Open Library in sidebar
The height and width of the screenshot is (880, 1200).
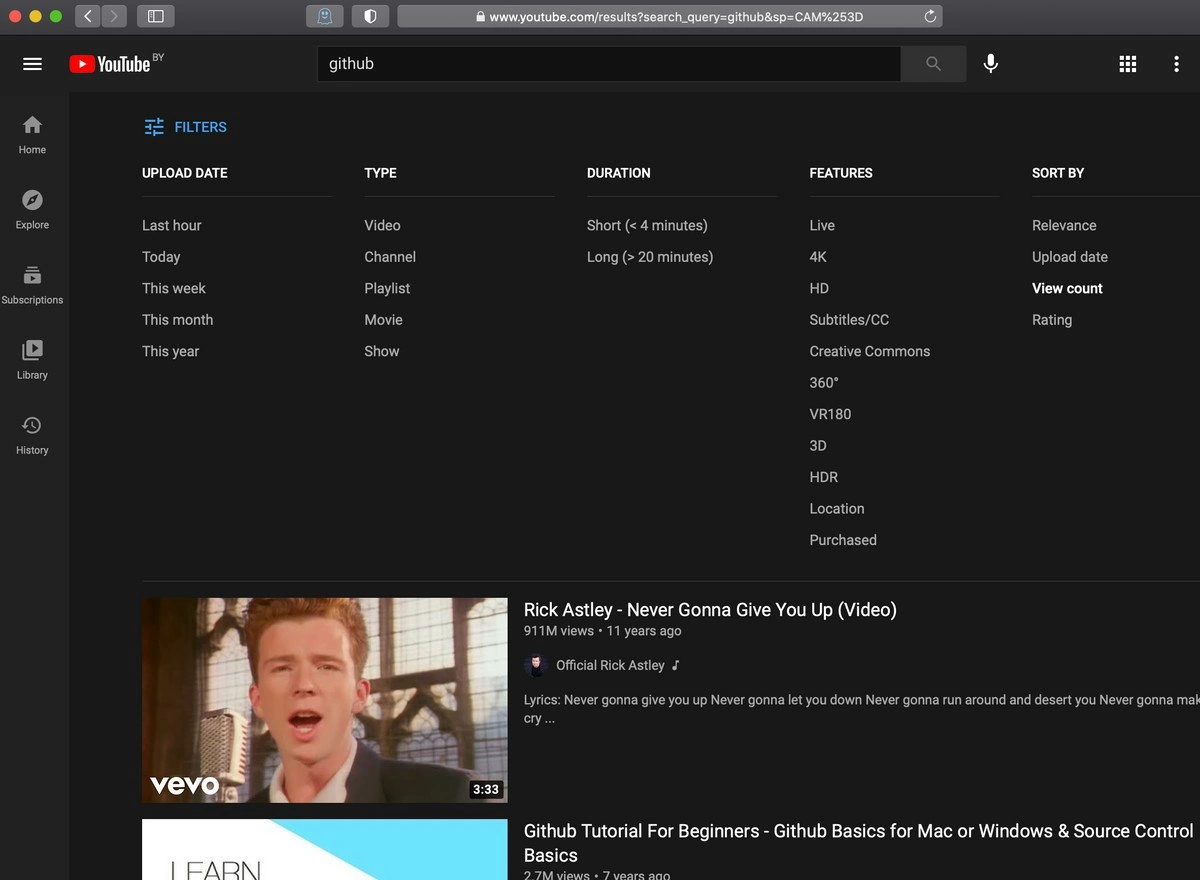coord(32,360)
